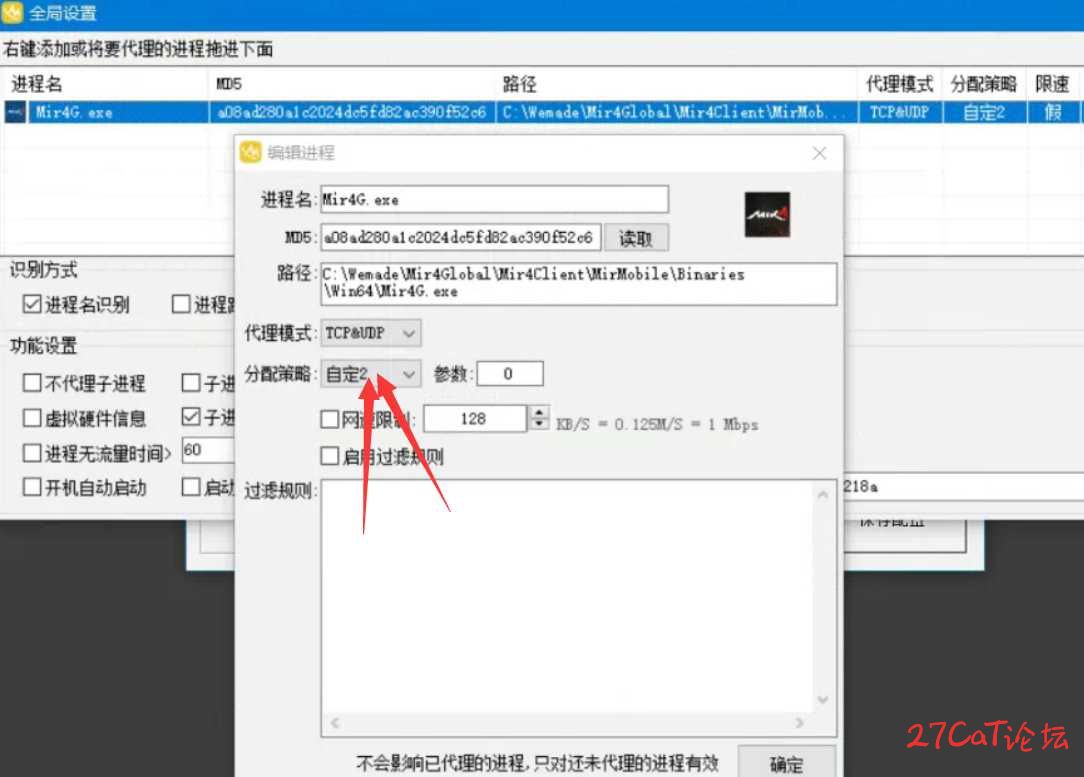Click the path cell of the Mir4G.exe row

677,112
